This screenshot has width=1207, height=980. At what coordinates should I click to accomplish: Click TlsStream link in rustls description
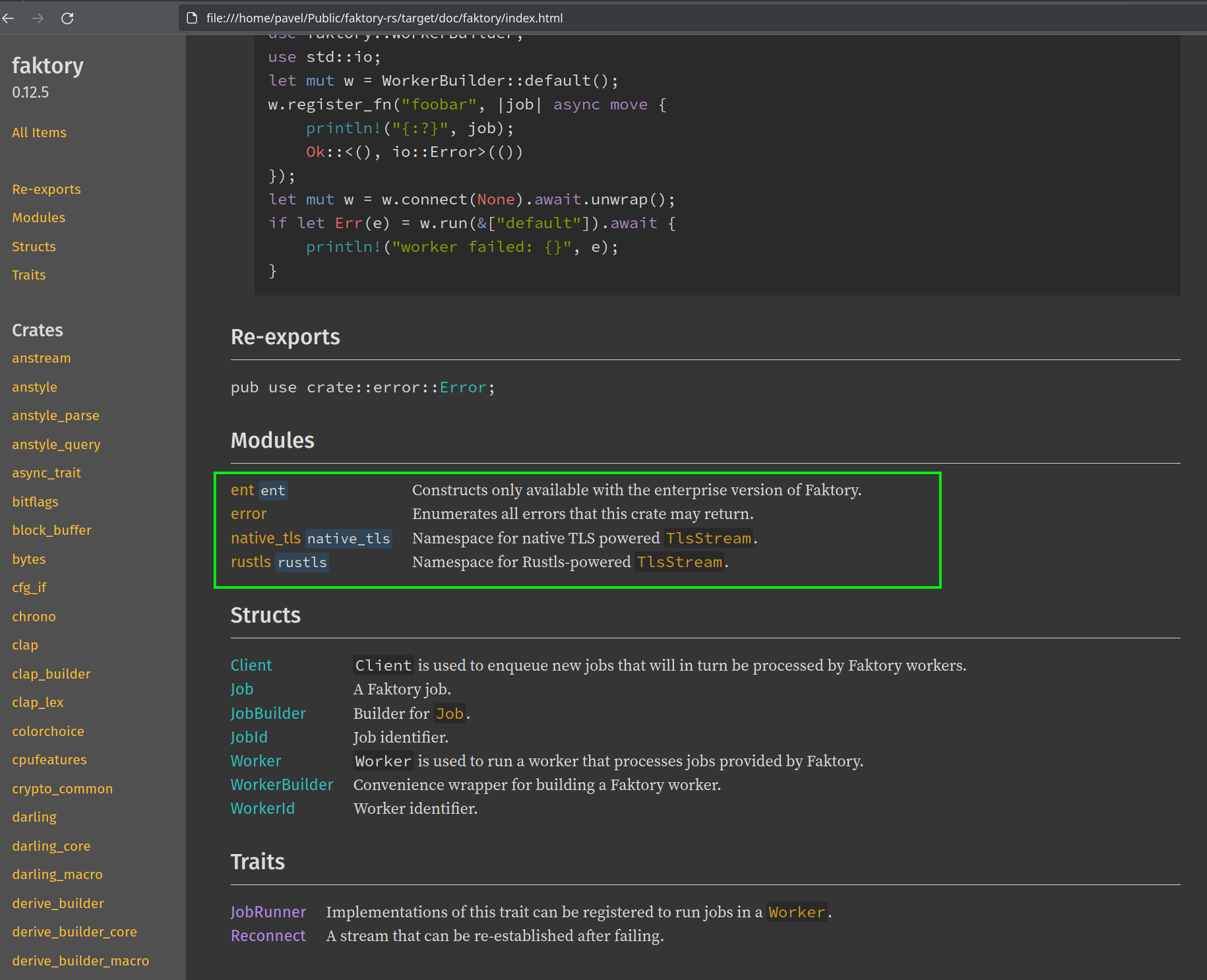pyautogui.click(x=679, y=562)
